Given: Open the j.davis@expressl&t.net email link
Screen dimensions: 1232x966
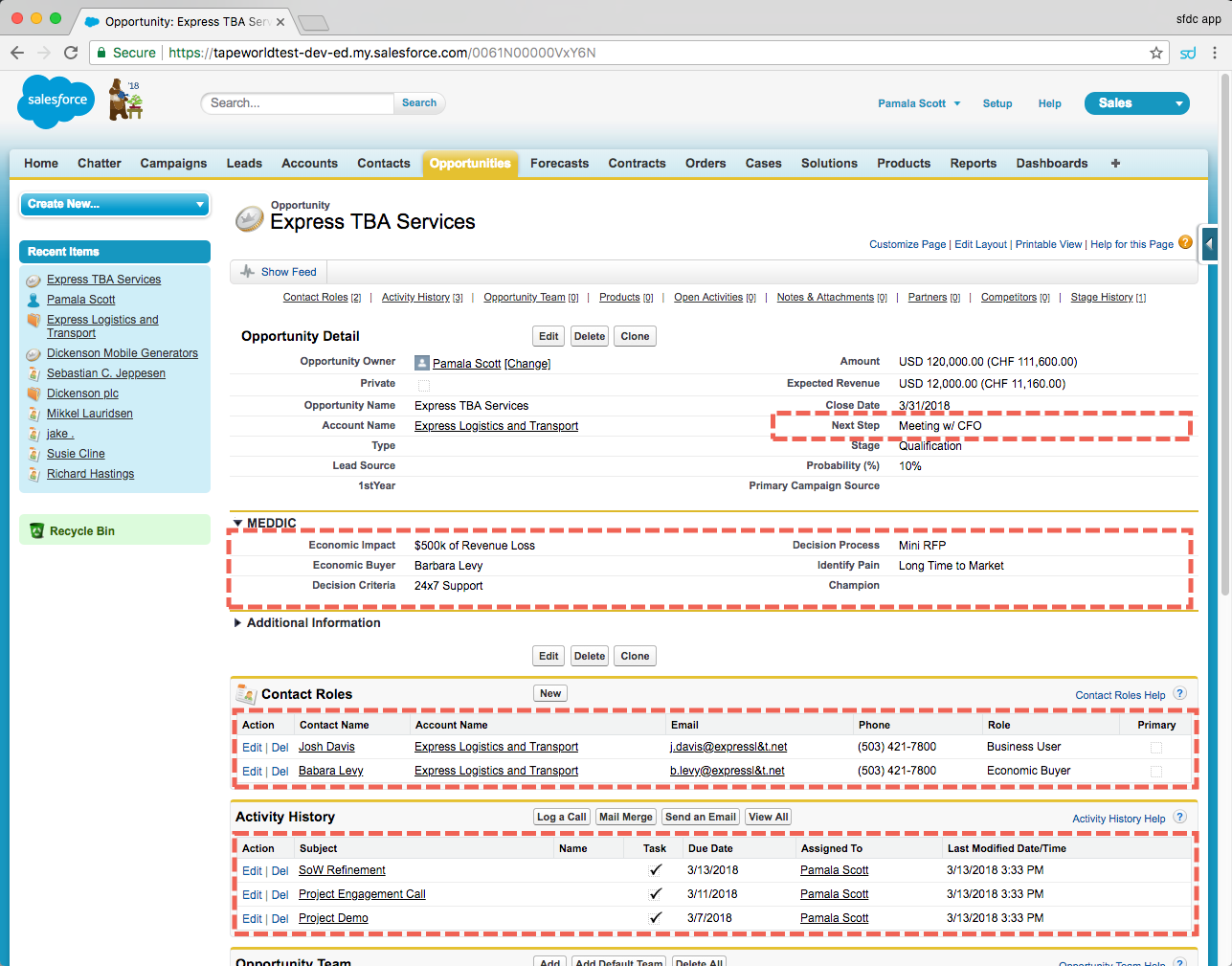Looking at the screenshot, I should pos(728,747).
